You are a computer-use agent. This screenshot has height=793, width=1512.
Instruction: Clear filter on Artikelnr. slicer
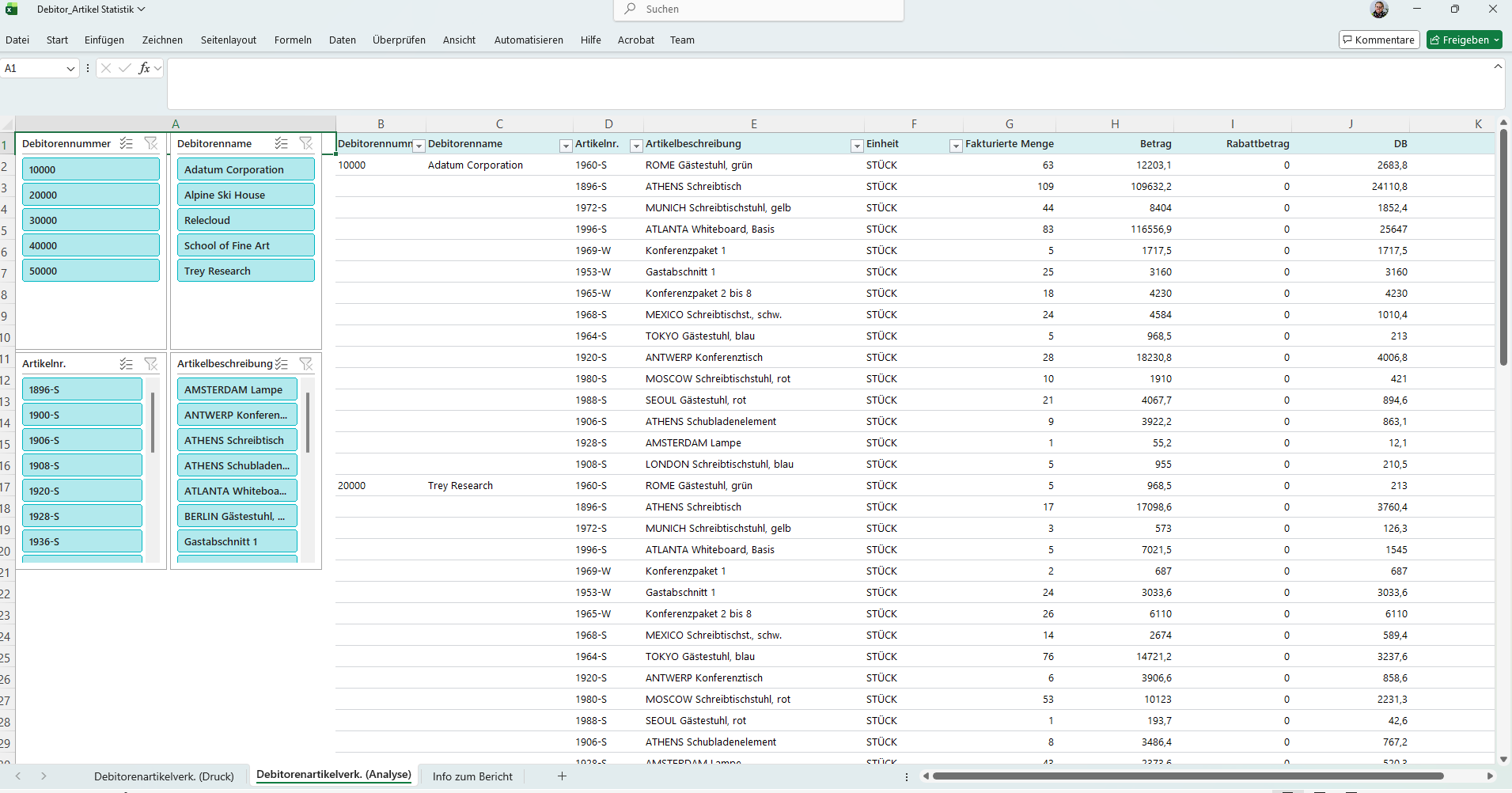(151, 364)
